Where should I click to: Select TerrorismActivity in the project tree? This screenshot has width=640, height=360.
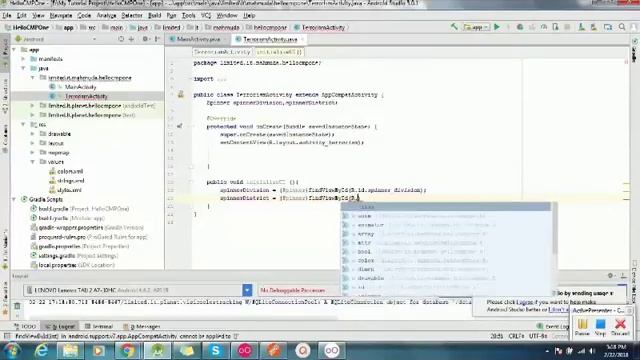click(86, 96)
